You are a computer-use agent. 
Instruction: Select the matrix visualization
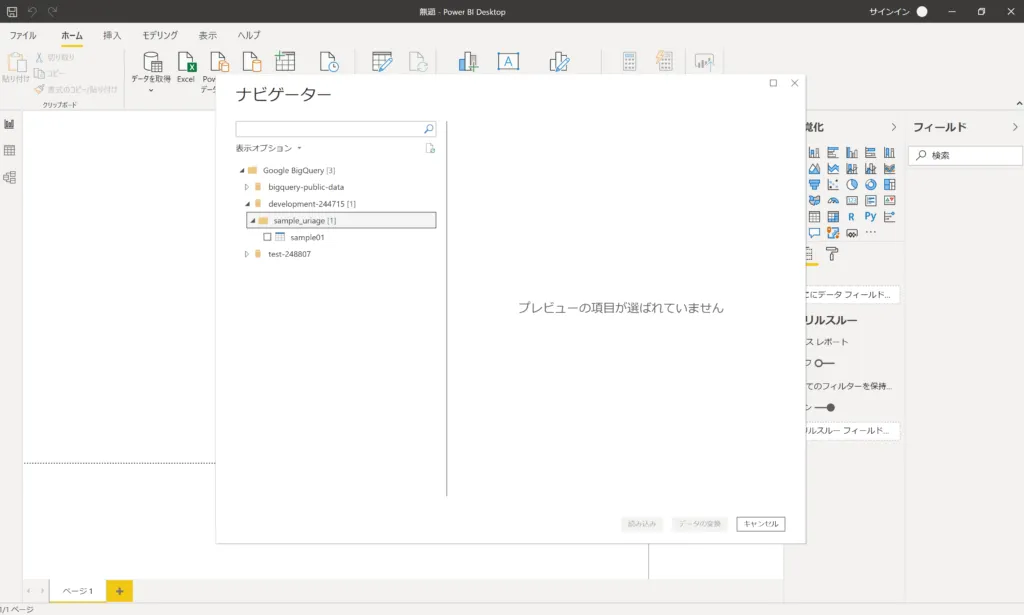(833, 217)
